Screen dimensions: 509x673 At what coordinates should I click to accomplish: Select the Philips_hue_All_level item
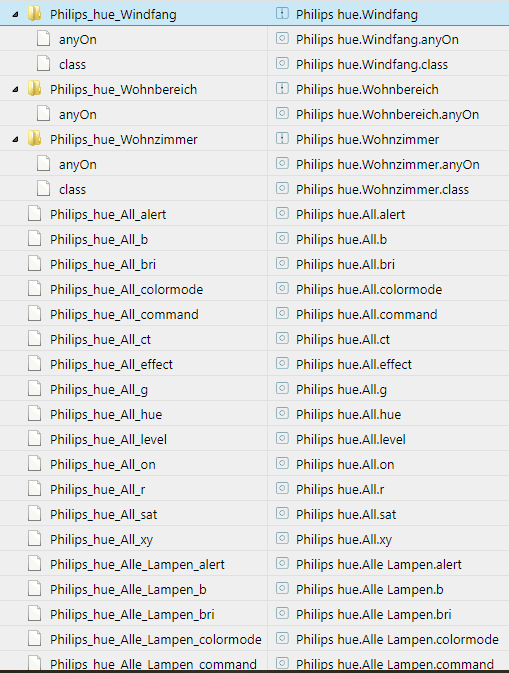click(x=109, y=440)
